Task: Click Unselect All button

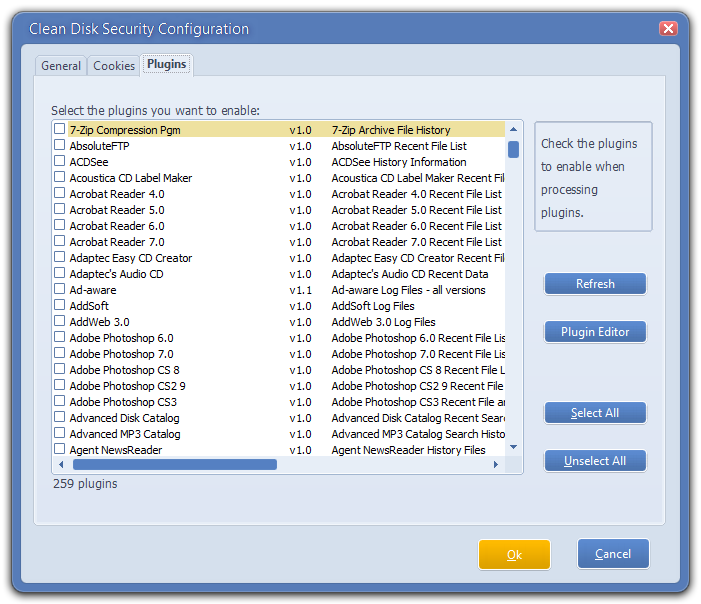Action: coord(595,461)
